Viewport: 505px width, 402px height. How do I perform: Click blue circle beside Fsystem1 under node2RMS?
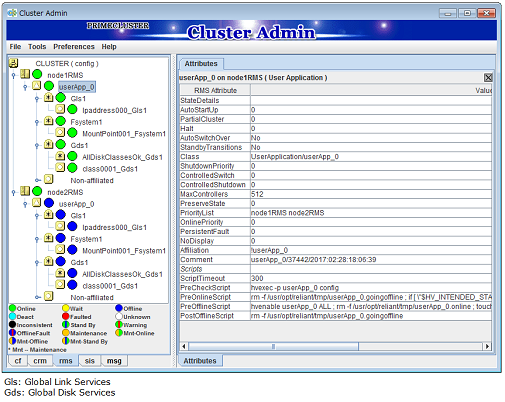(61, 238)
